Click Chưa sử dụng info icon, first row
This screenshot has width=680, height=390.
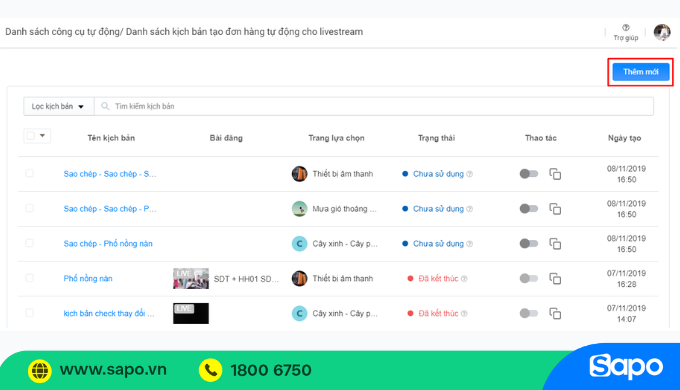point(470,174)
